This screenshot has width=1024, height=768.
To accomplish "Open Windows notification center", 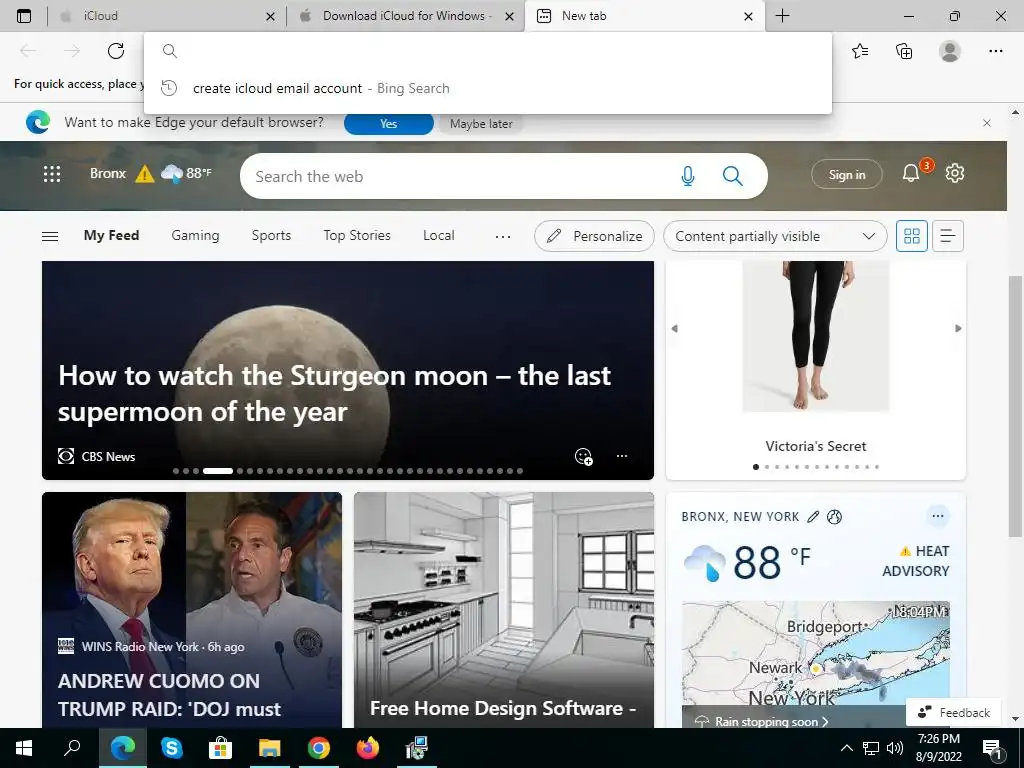I will tap(991, 748).
